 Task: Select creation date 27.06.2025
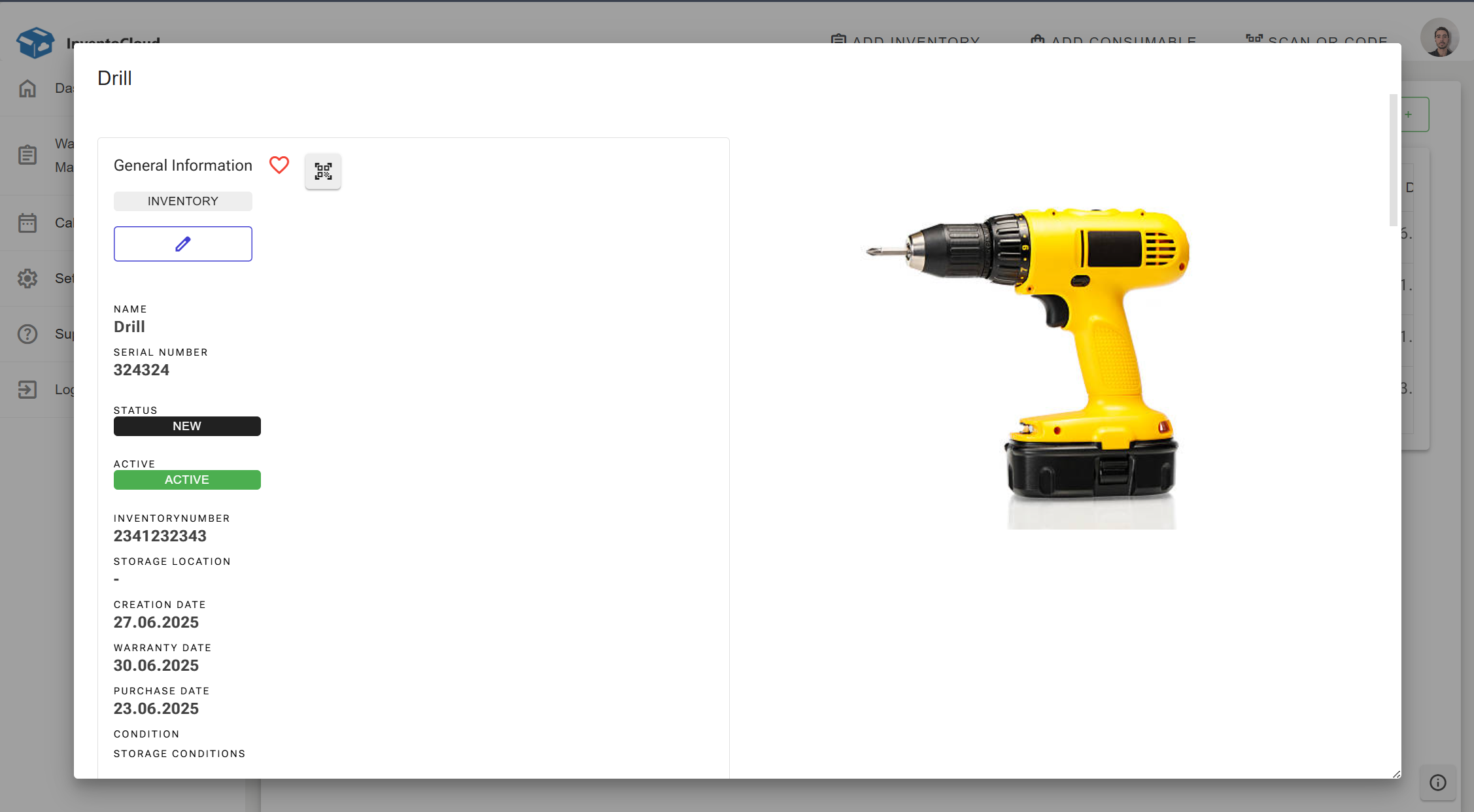point(156,622)
